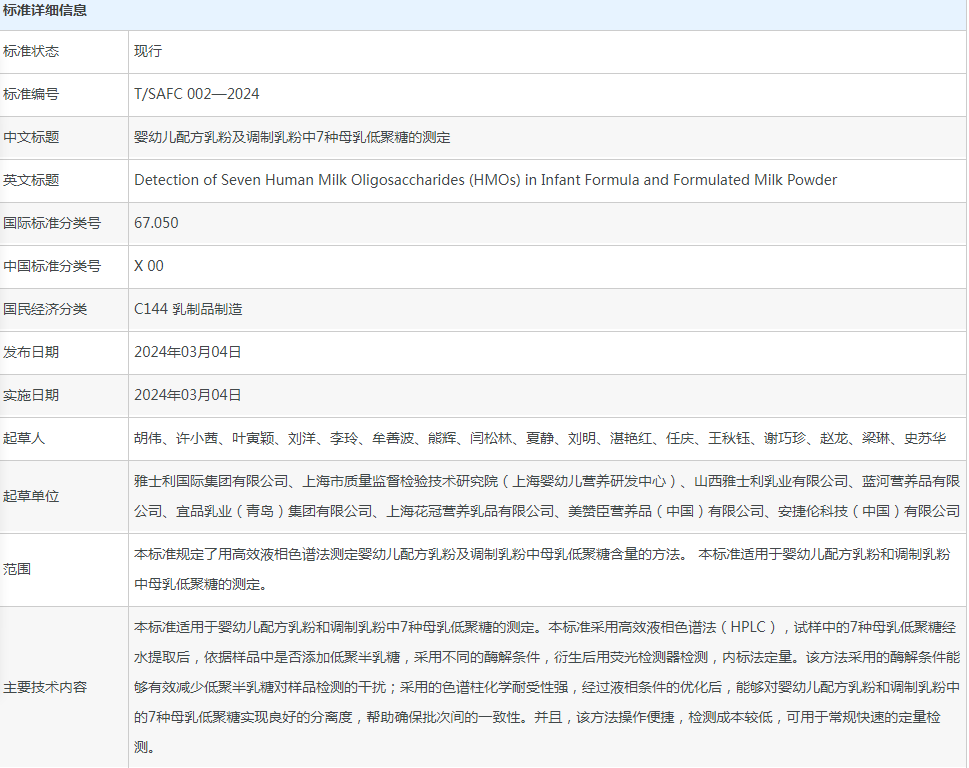Image resolution: width=969 pixels, height=768 pixels.
Task: Click the 起草单位 row label
Action: click(x=31, y=496)
